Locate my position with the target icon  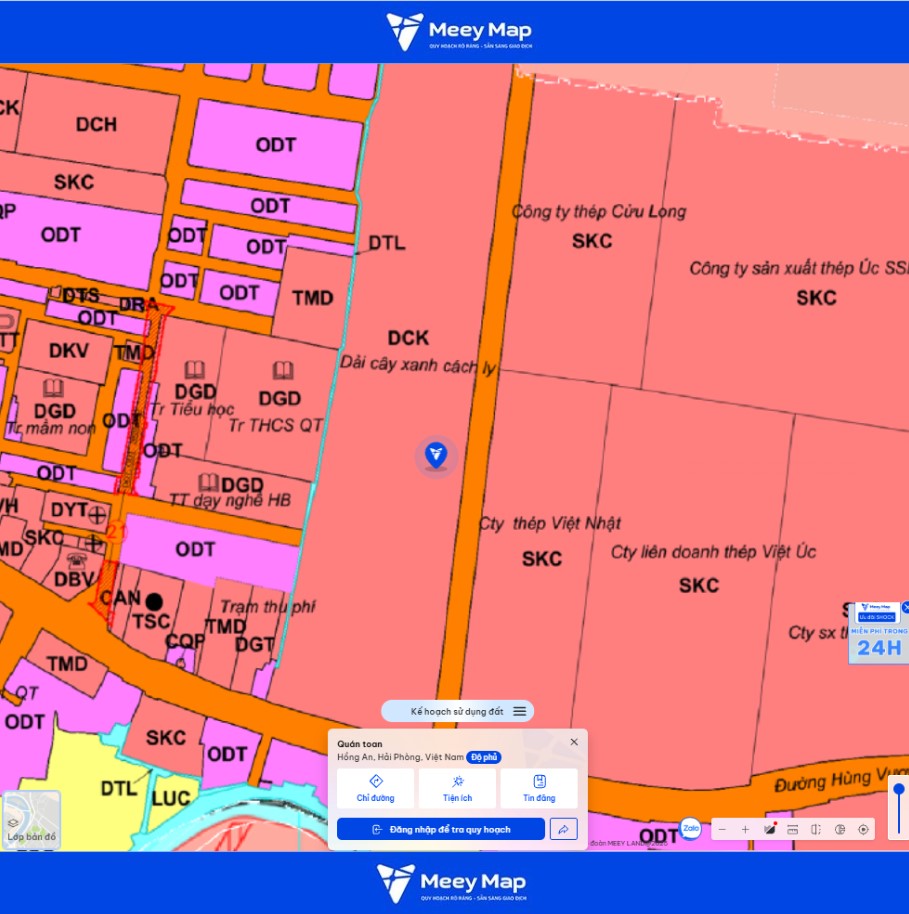[x=864, y=829]
